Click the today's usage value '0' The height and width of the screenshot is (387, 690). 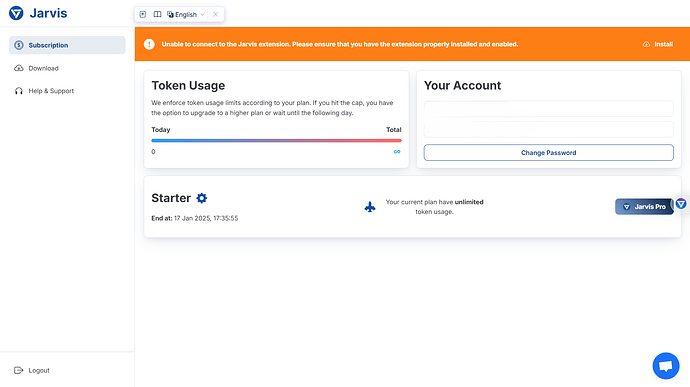pyautogui.click(x=153, y=151)
